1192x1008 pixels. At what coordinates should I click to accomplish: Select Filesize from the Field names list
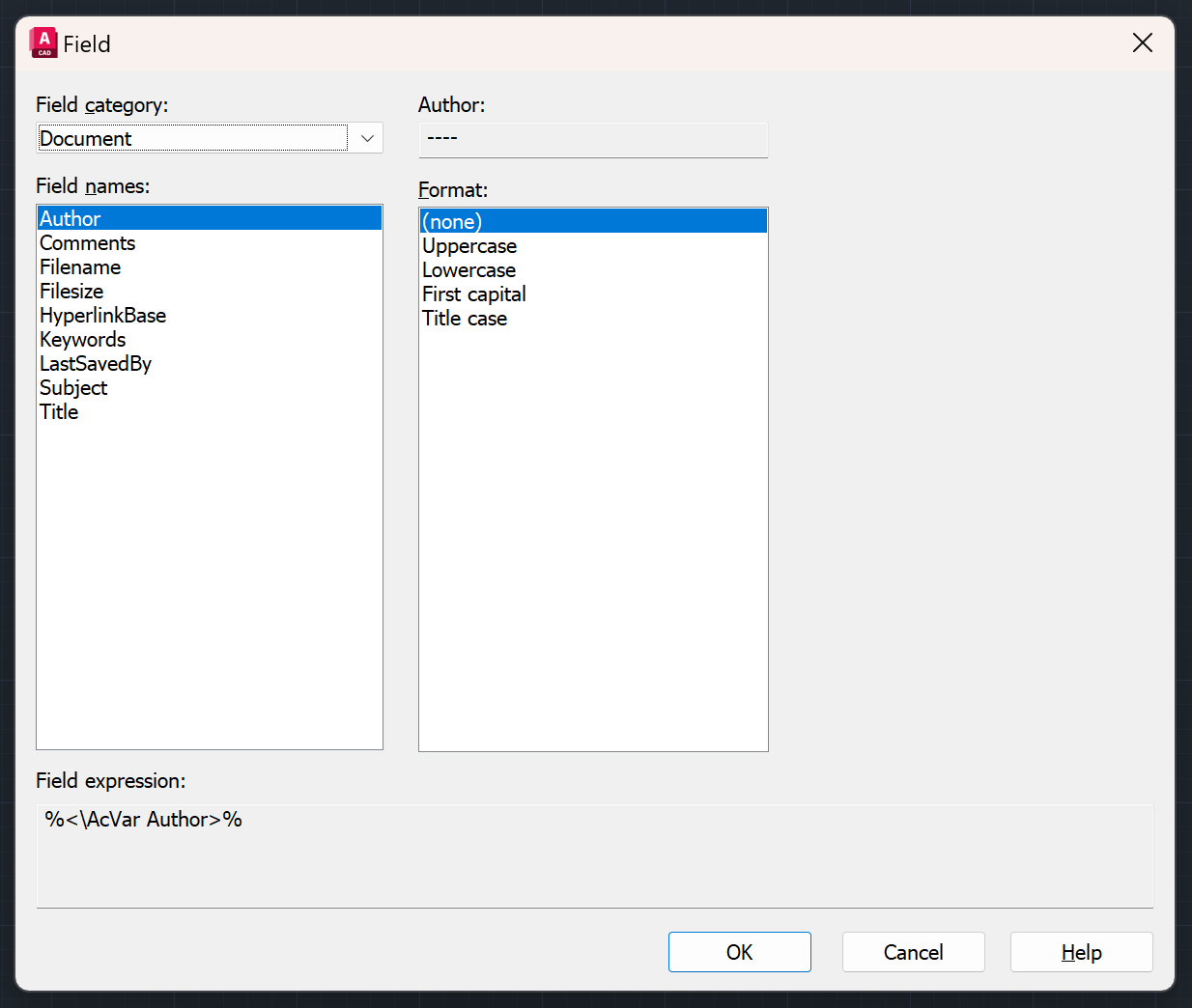point(71,291)
